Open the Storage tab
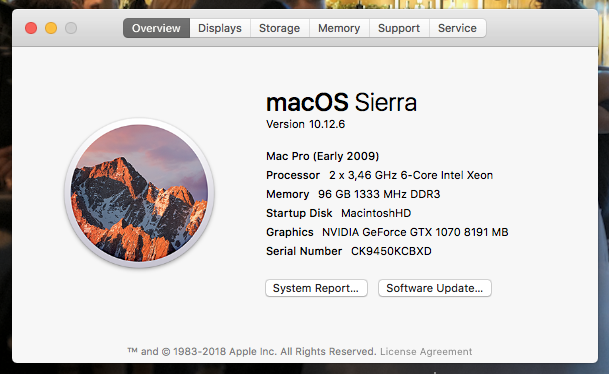609x374 pixels. (x=280, y=28)
